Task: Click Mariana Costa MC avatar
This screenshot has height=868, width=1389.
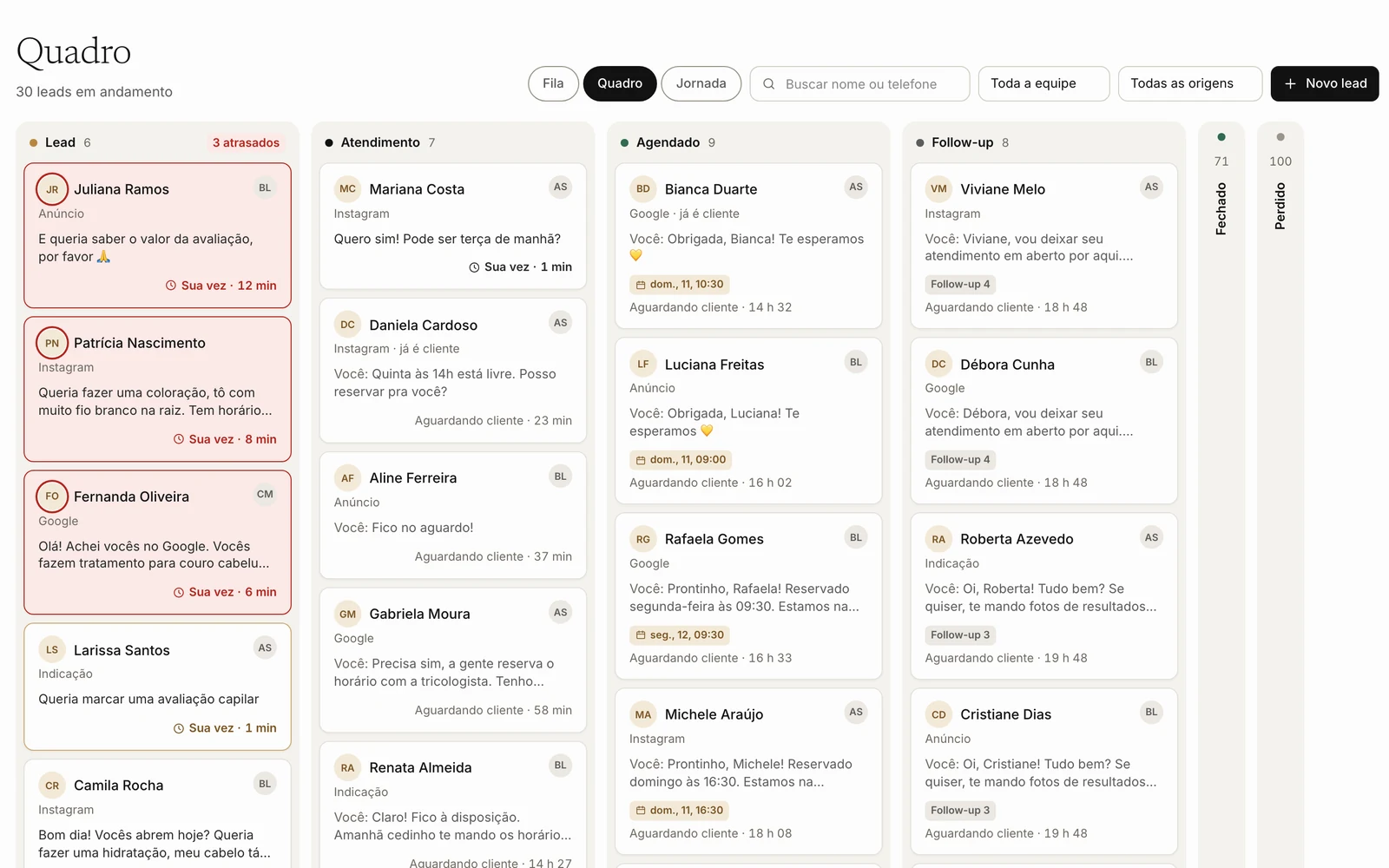Action: (x=347, y=189)
